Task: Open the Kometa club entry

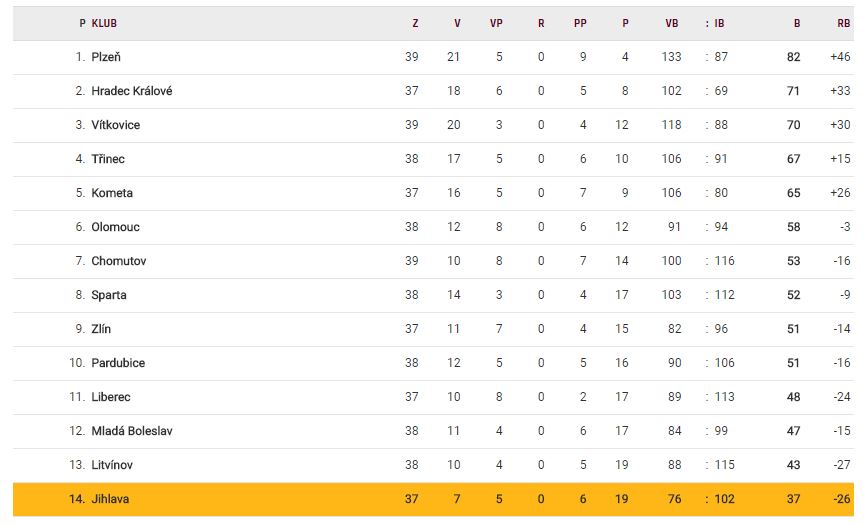Action: pos(112,193)
